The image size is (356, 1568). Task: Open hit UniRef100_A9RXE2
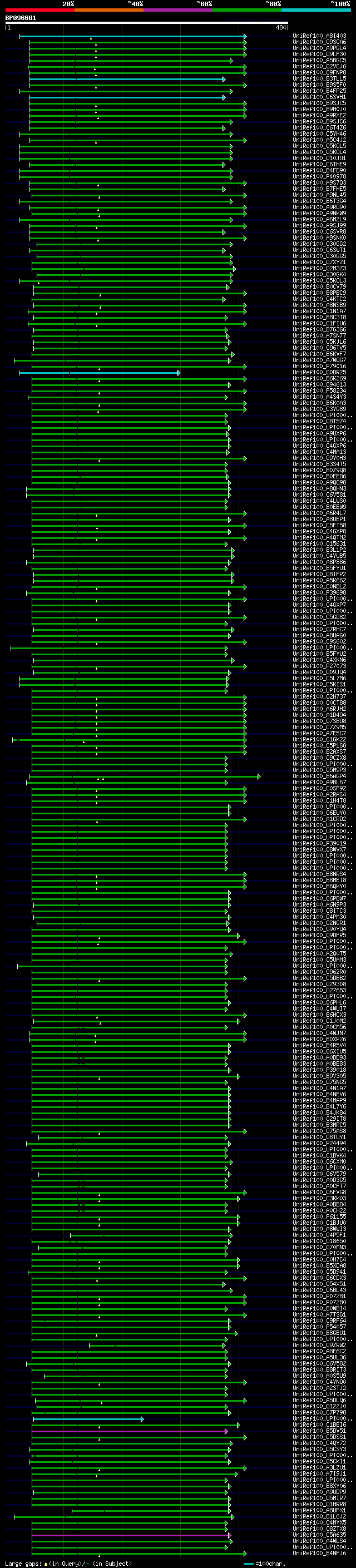319,116
